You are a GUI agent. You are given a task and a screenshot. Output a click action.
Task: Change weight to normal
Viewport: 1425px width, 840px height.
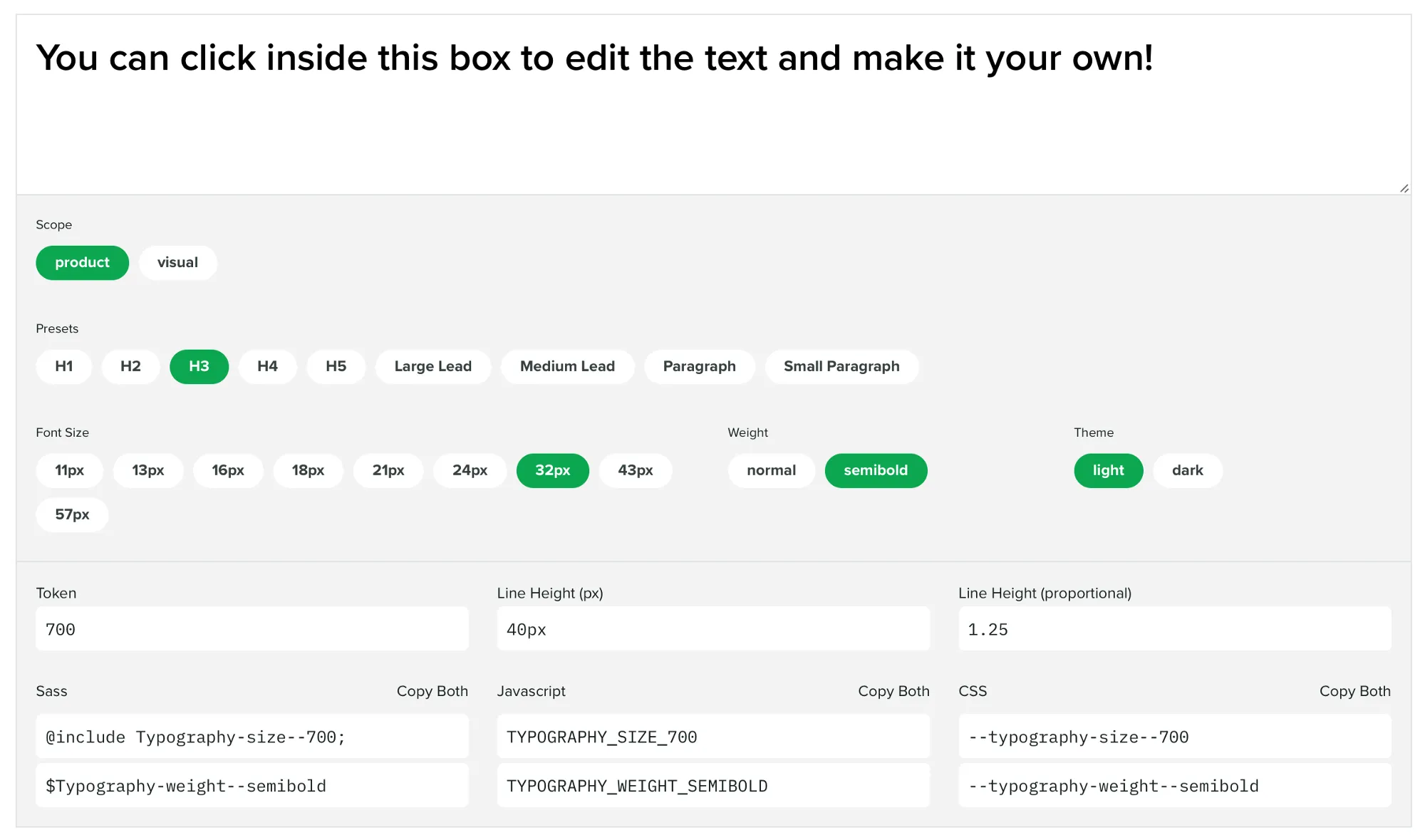(x=771, y=470)
